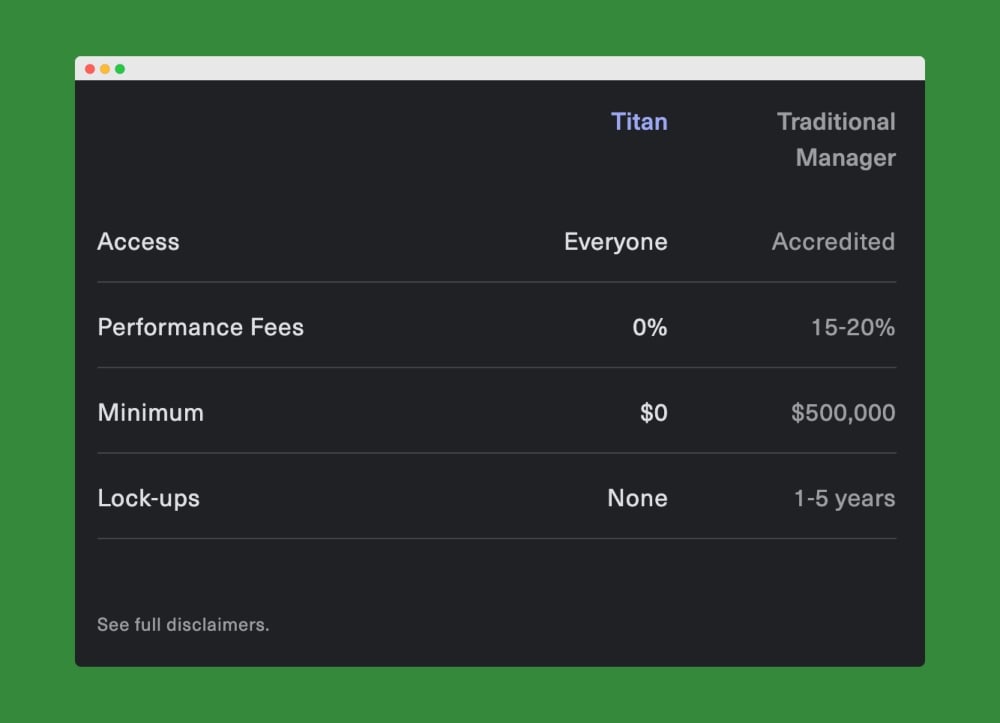
Task: Open the 'See full disclaimers.' link
Action: click(x=183, y=624)
